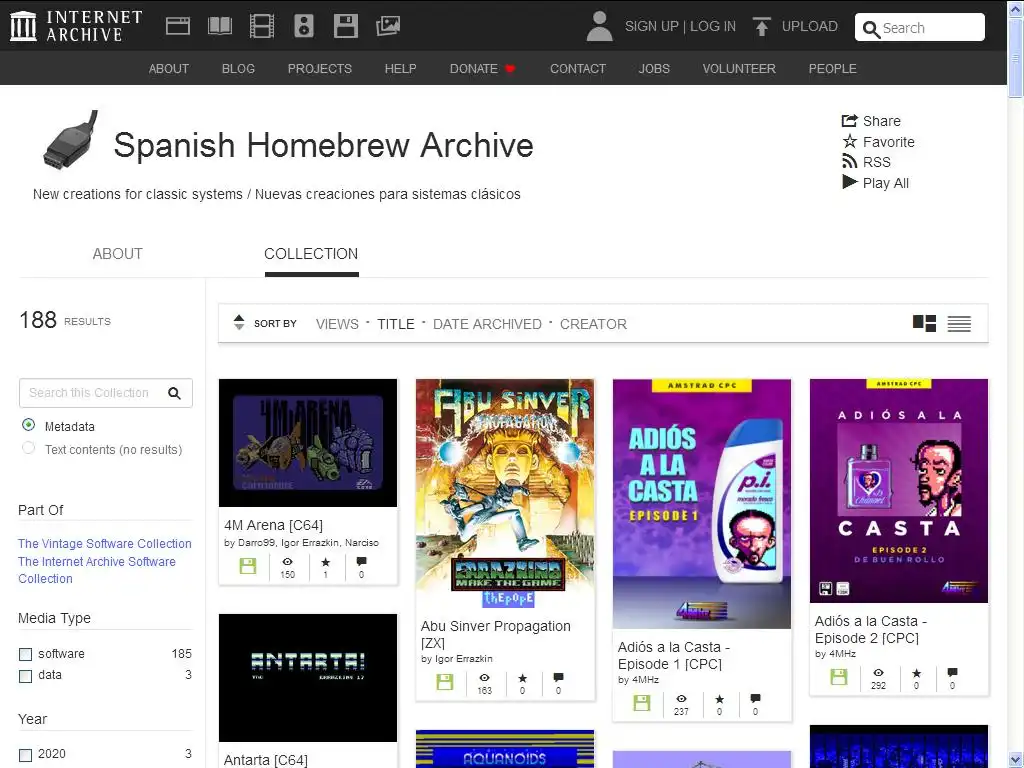Click the user avatar icon
The width and height of the screenshot is (1024, 768).
tap(599, 26)
